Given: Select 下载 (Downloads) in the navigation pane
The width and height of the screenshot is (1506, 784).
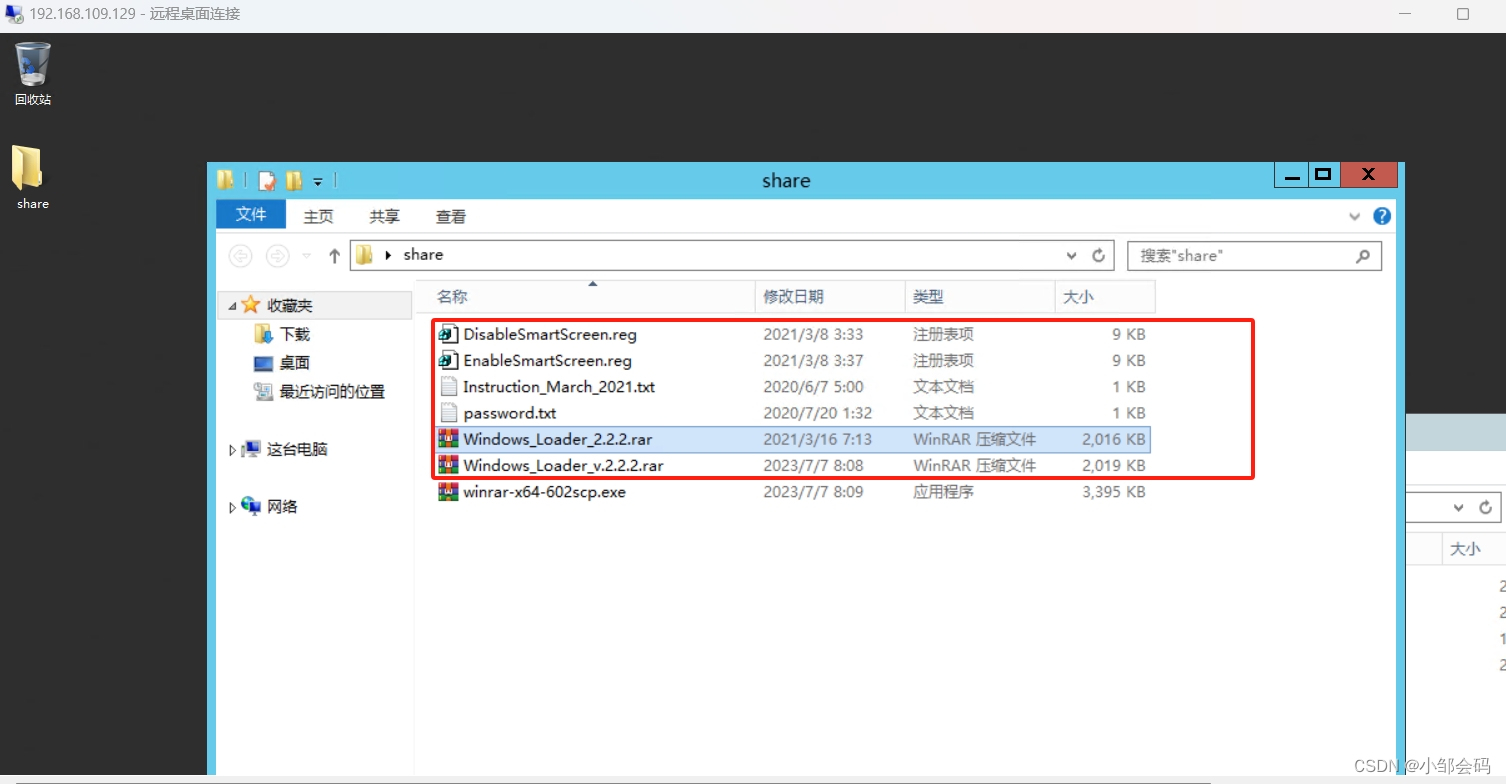Looking at the screenshot, I should (x=295, y=334).
